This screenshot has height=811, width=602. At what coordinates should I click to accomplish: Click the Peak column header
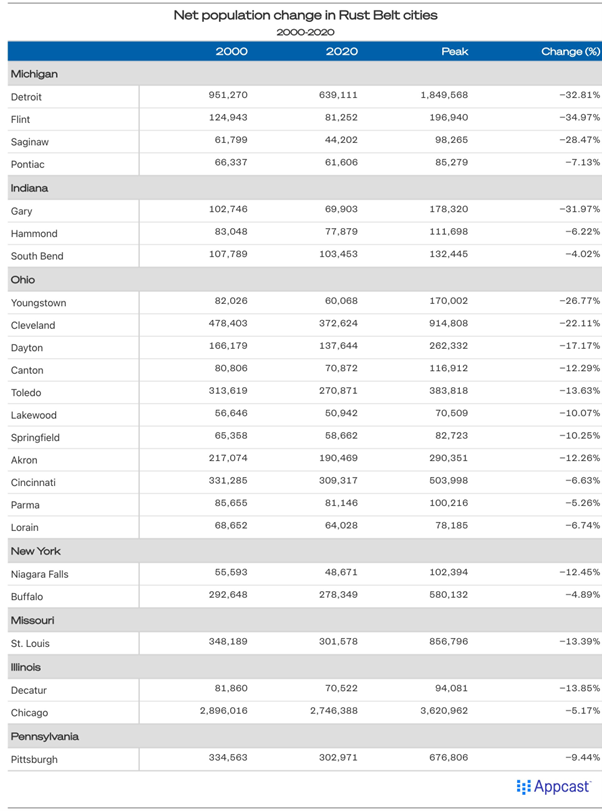455,51
